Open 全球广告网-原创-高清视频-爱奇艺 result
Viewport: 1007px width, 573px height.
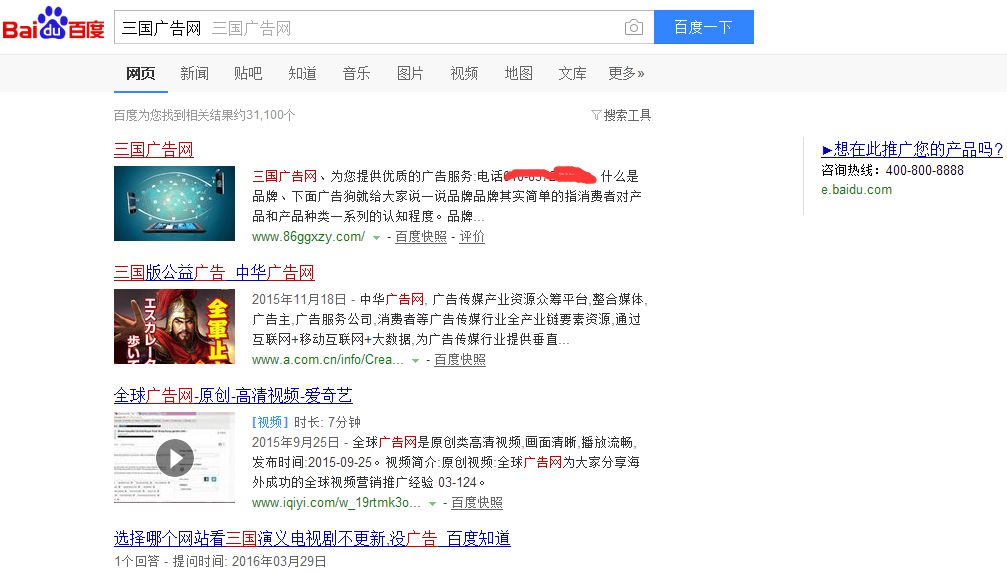[x=233, y=396]
